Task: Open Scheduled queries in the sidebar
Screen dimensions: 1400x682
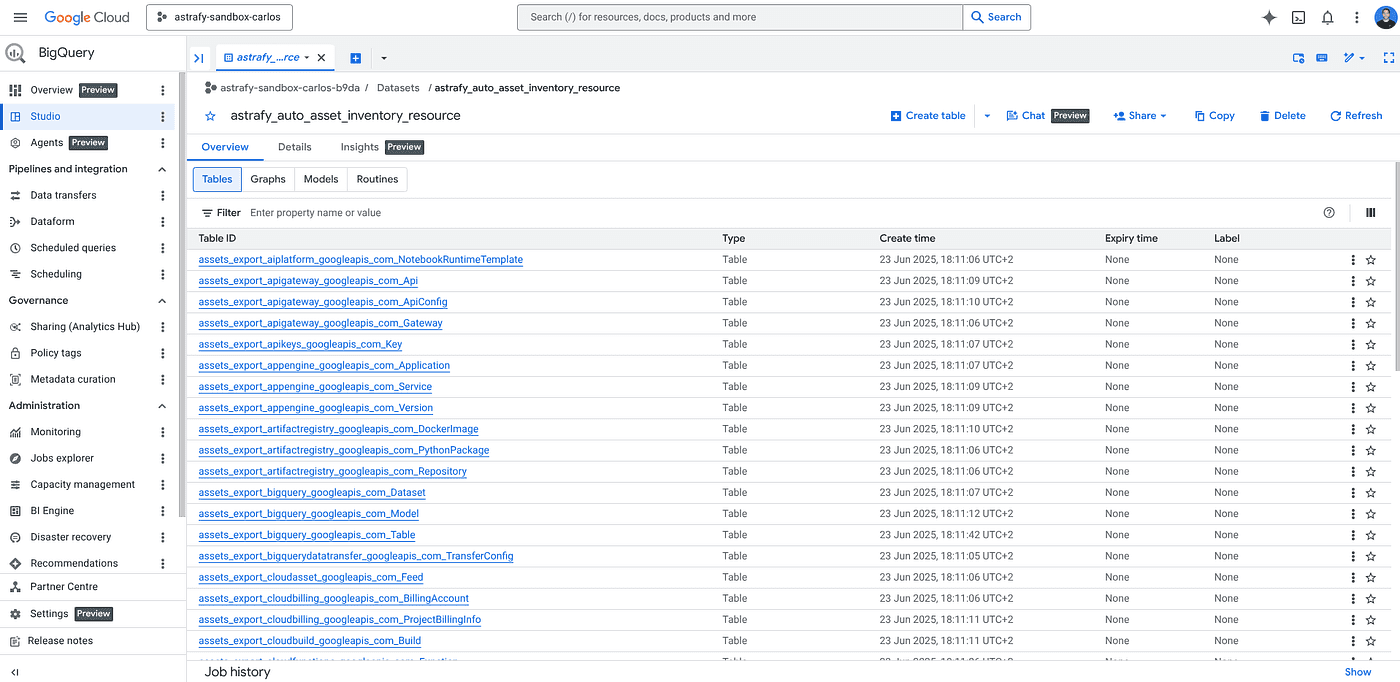Action: 73,248
